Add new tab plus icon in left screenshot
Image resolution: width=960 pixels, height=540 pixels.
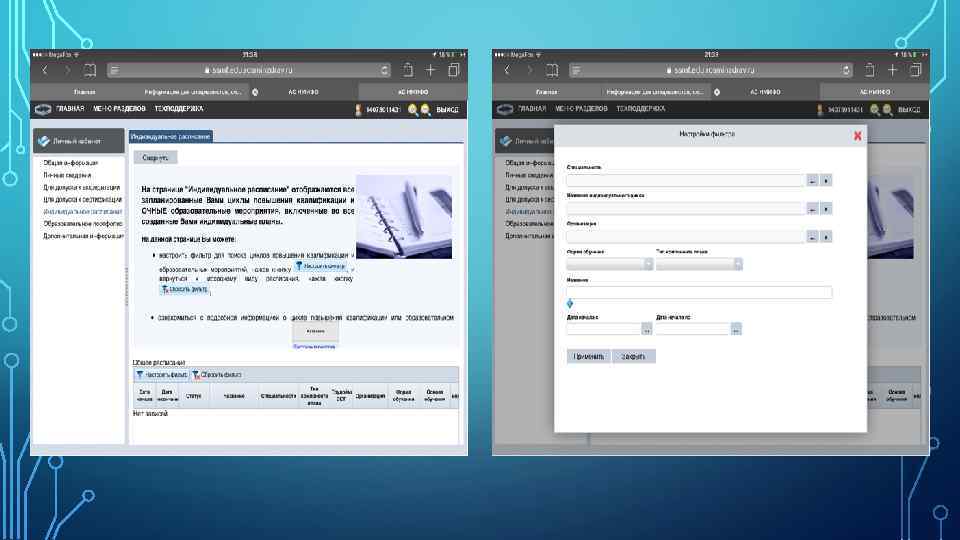point(430,70)
